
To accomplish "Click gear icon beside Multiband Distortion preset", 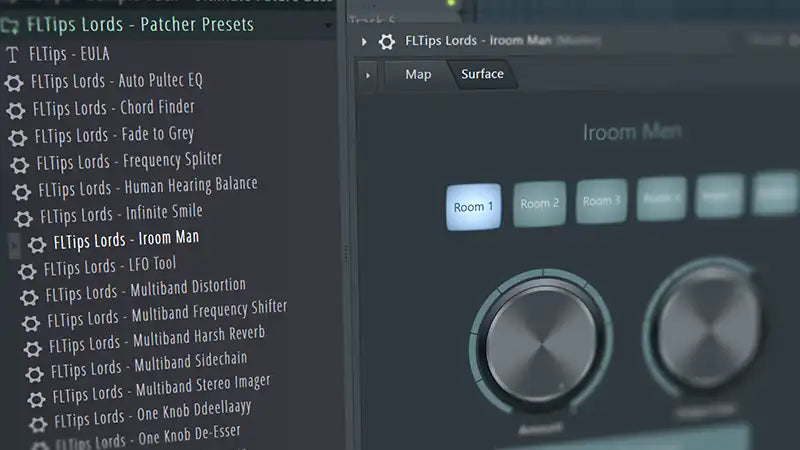I will (x=29, y=296).
